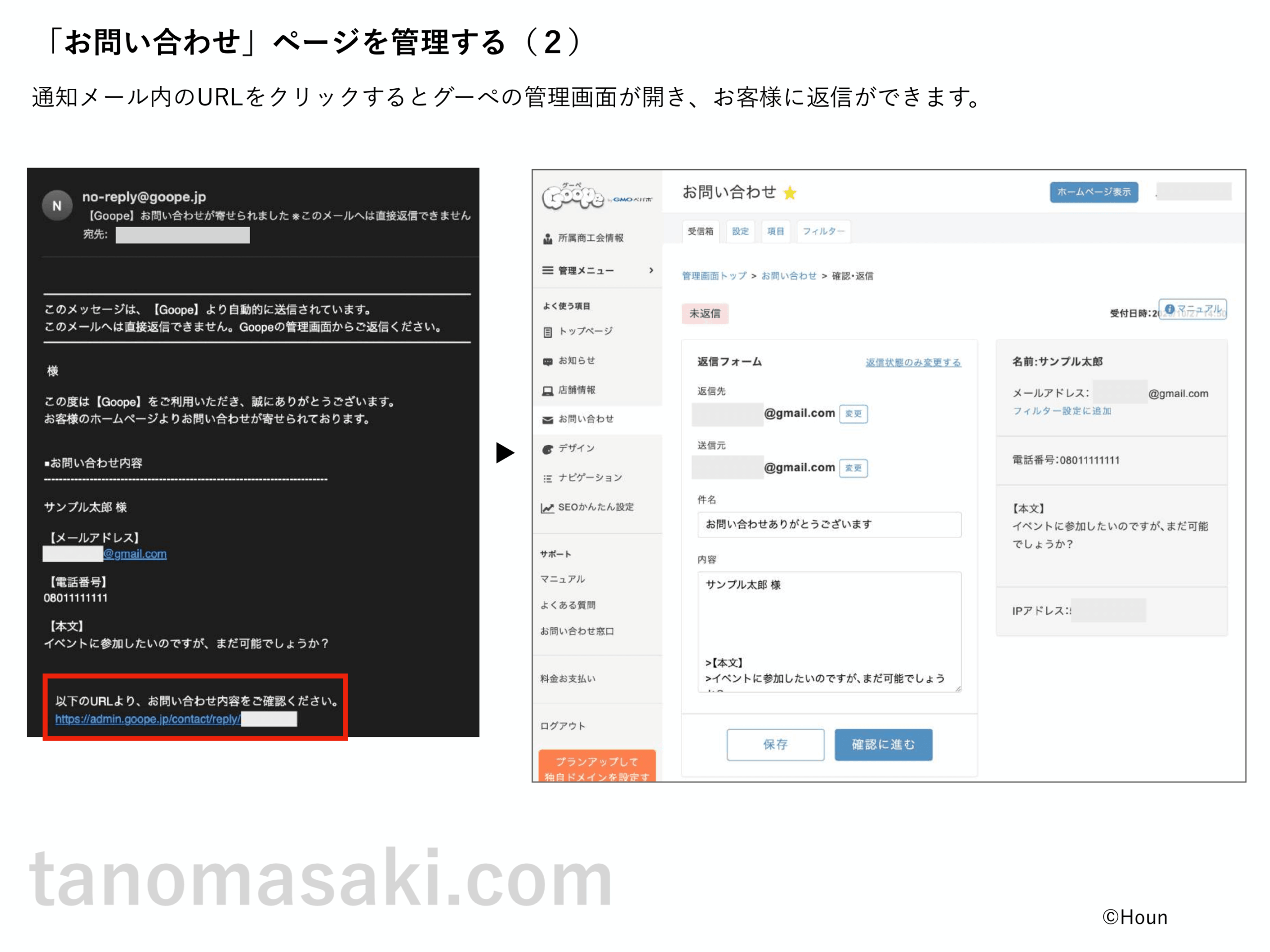Click お問い合わせ breadcrumb link
The height and width of the screenshot is (952, 1270).
click(788, 276)
